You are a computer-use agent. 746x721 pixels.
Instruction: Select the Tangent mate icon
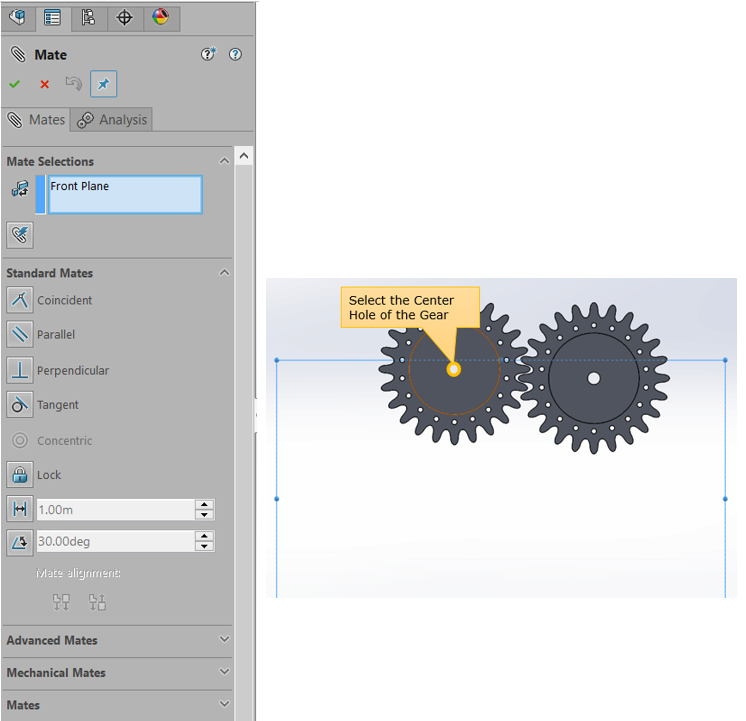pos(20,405)
